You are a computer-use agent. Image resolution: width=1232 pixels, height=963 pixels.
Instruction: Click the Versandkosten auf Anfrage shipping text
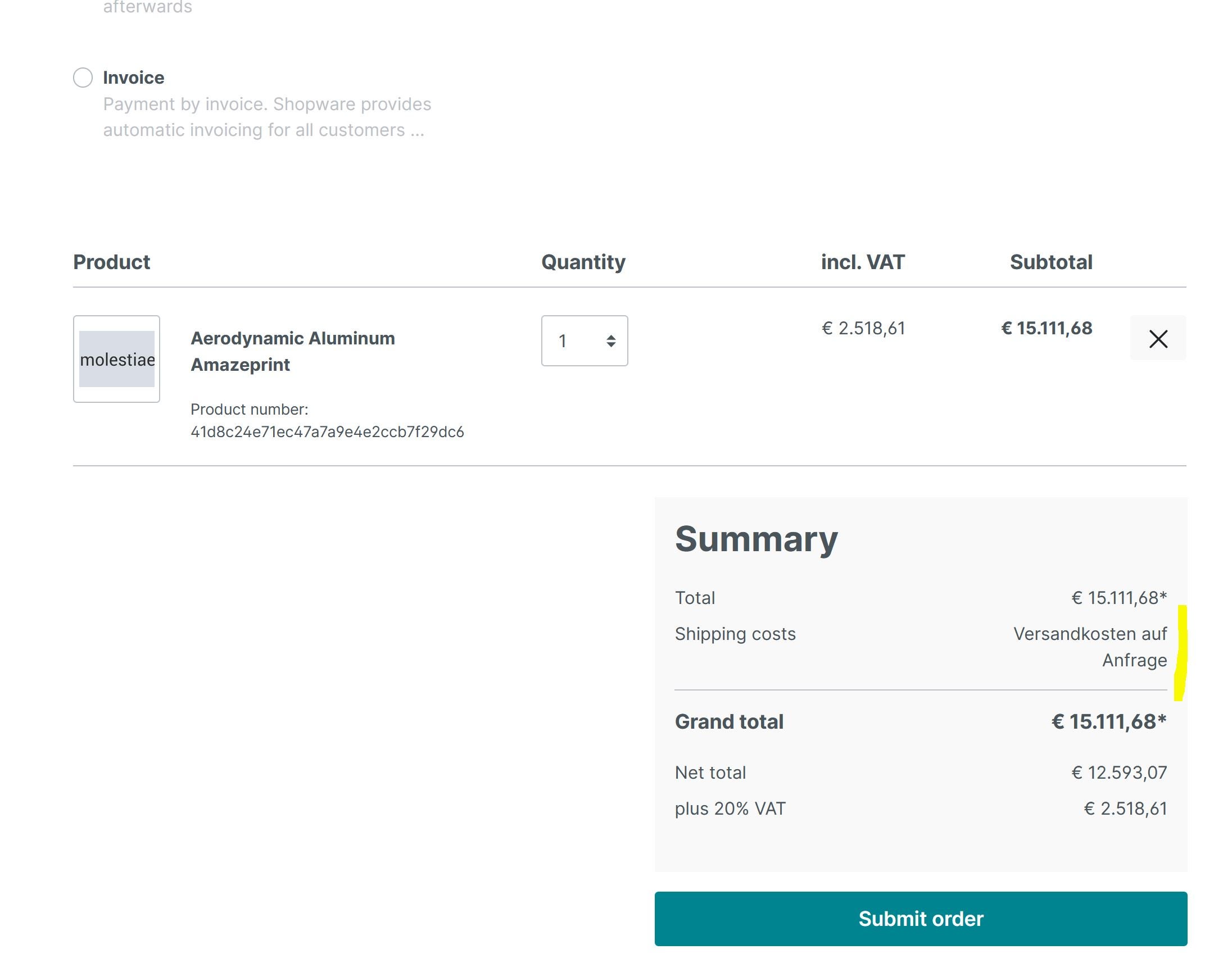1090,647
